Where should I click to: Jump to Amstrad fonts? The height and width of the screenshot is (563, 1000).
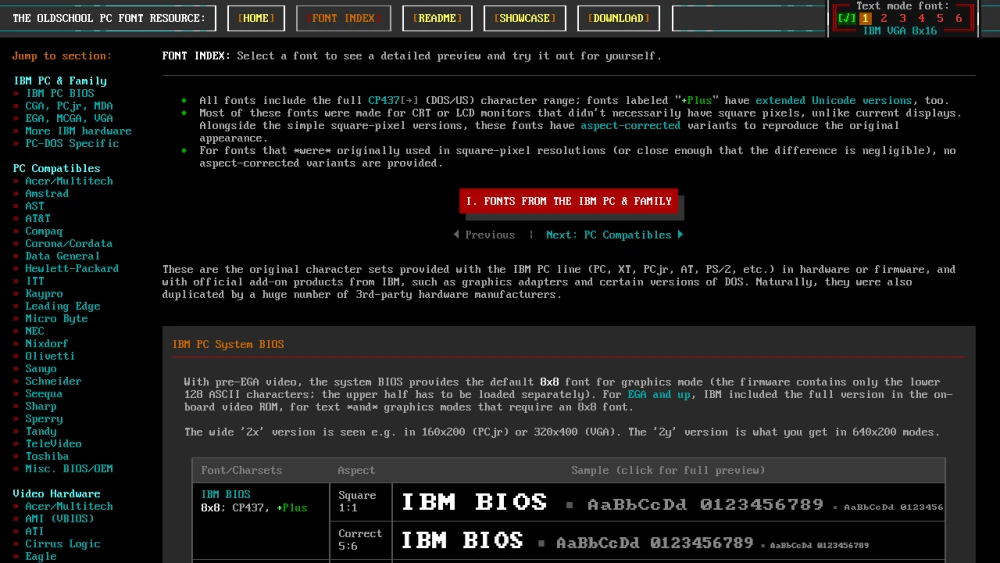[x=47, y=193]
